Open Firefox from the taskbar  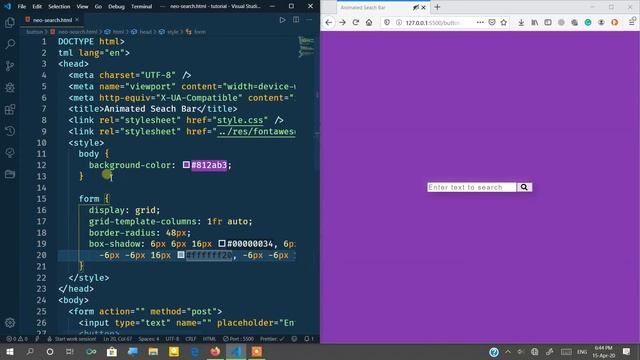215,351
